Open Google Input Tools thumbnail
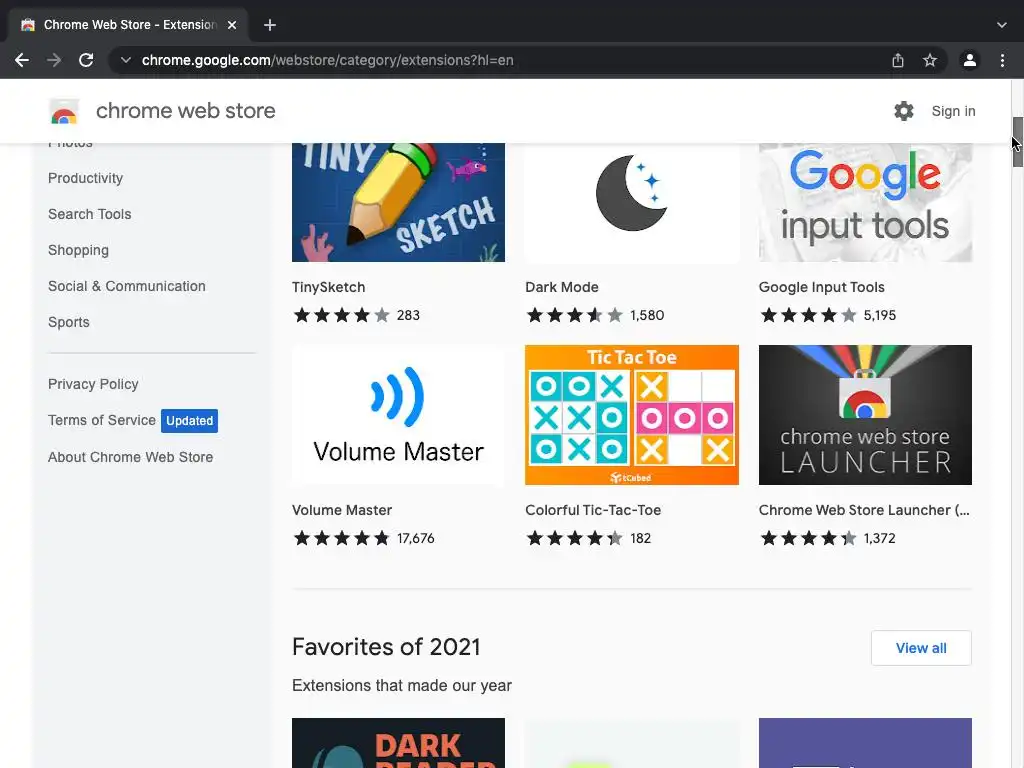This screenshot has width=1024, height=768. click(x=865, y=202)
